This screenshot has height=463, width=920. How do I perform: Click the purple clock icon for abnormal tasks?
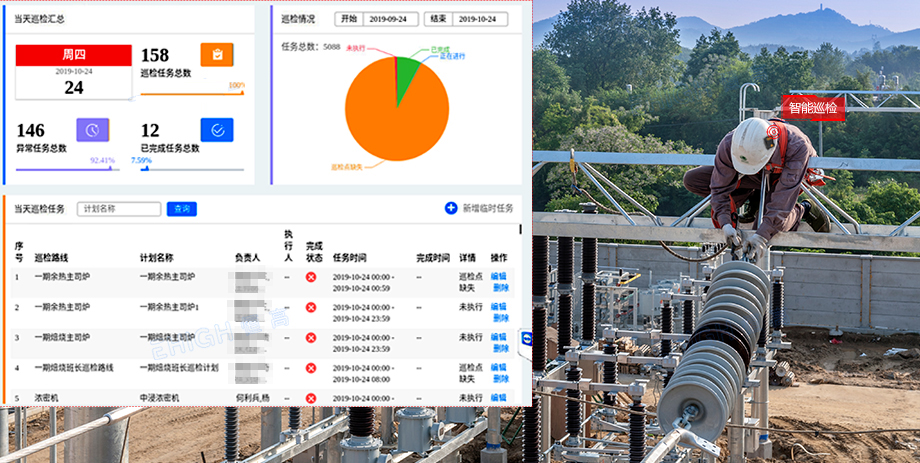click(x=92, y=130)
